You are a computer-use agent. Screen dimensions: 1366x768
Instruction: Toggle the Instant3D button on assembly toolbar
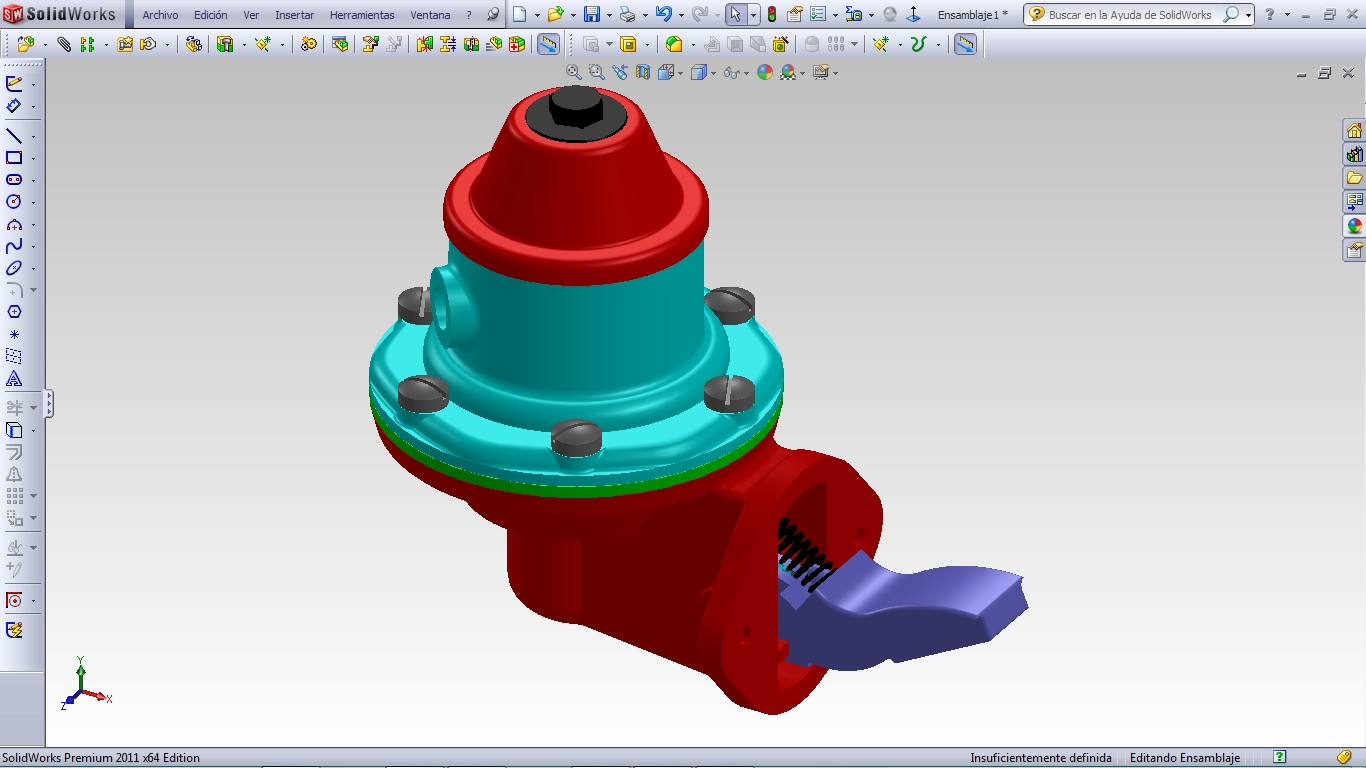(x=548, y=45)
